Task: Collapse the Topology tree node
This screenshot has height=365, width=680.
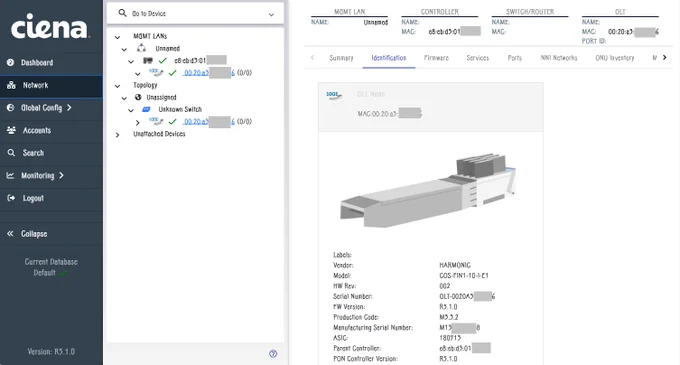Action: [118, 86]
